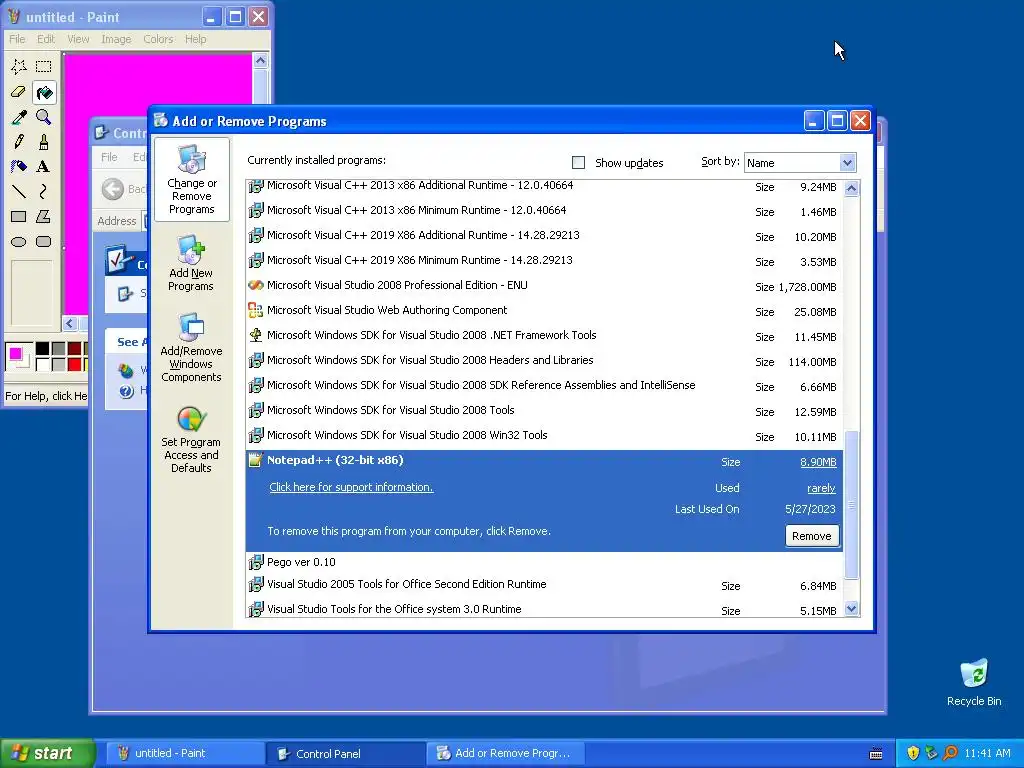1024x768 pixels.
Task: Click program list scrollbar down arrow
Action: [x=851, y=609]
